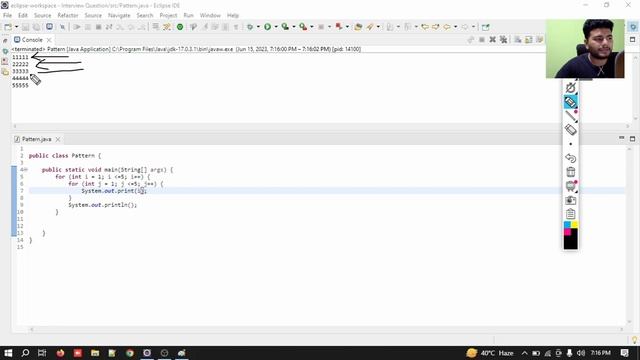640x360 pixels.
Task: Open the Run menu
Action: [x=188, y=15]
